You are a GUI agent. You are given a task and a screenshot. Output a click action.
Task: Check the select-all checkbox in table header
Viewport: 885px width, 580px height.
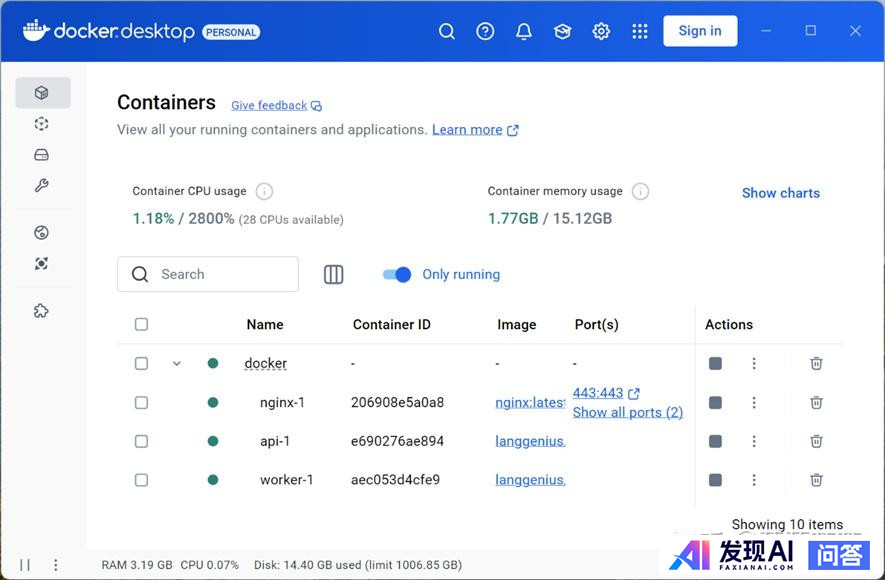tap(141, 324)
